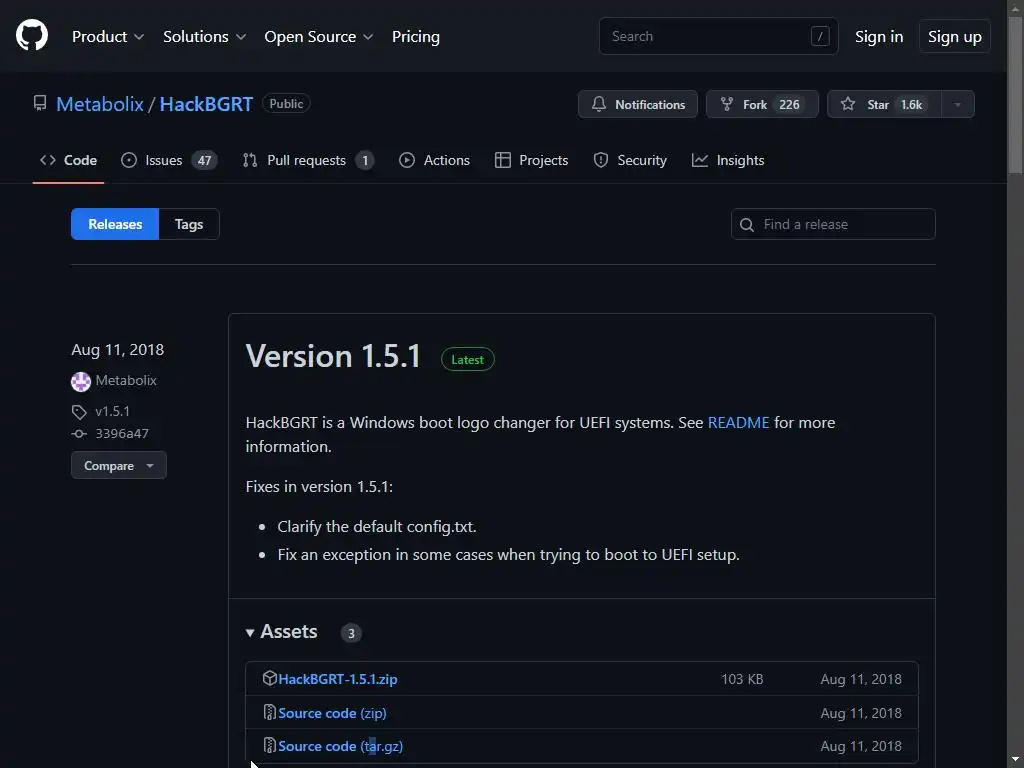This screenshot has height=768, width=1024.
Task: Click the repository icon beside Metabolix
Action: 40,103
